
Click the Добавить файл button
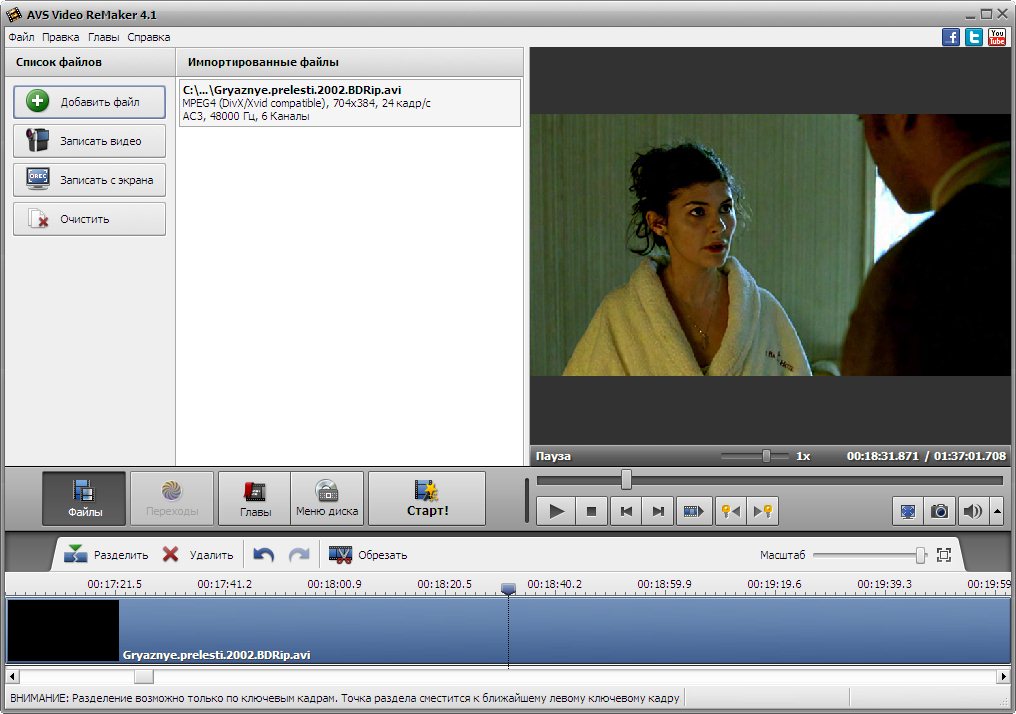(x=89, y=102)
